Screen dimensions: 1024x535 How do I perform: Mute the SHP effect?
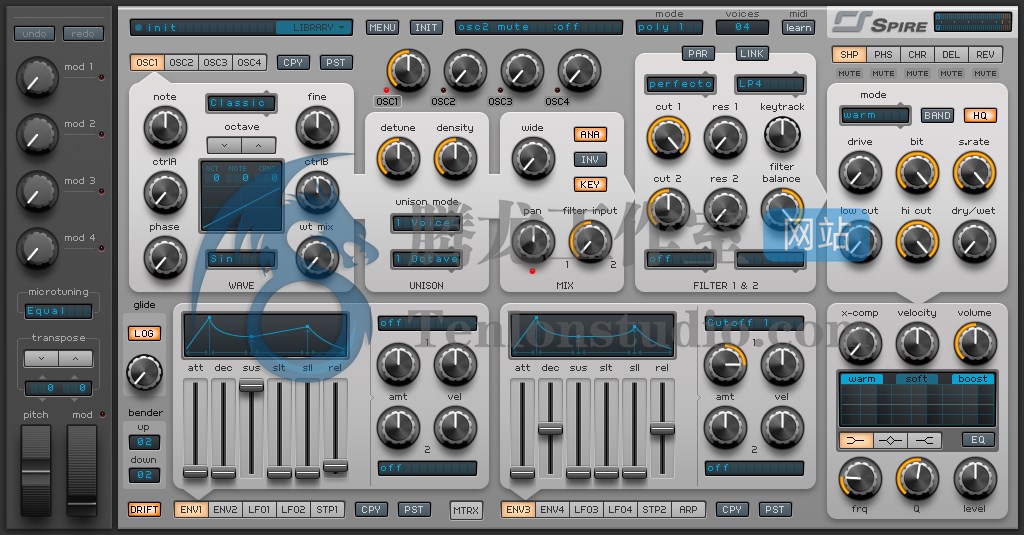click(849, 73)
